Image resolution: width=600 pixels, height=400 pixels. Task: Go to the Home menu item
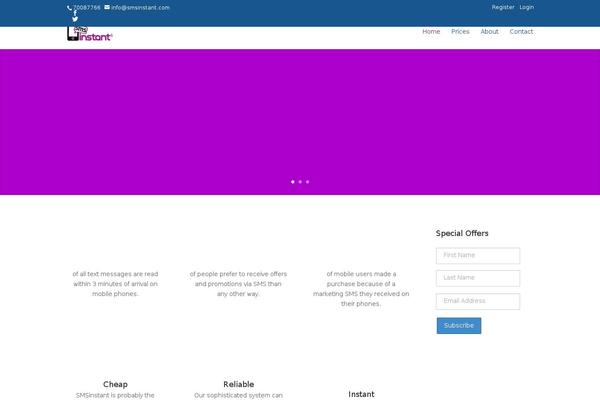coord(431,32)
